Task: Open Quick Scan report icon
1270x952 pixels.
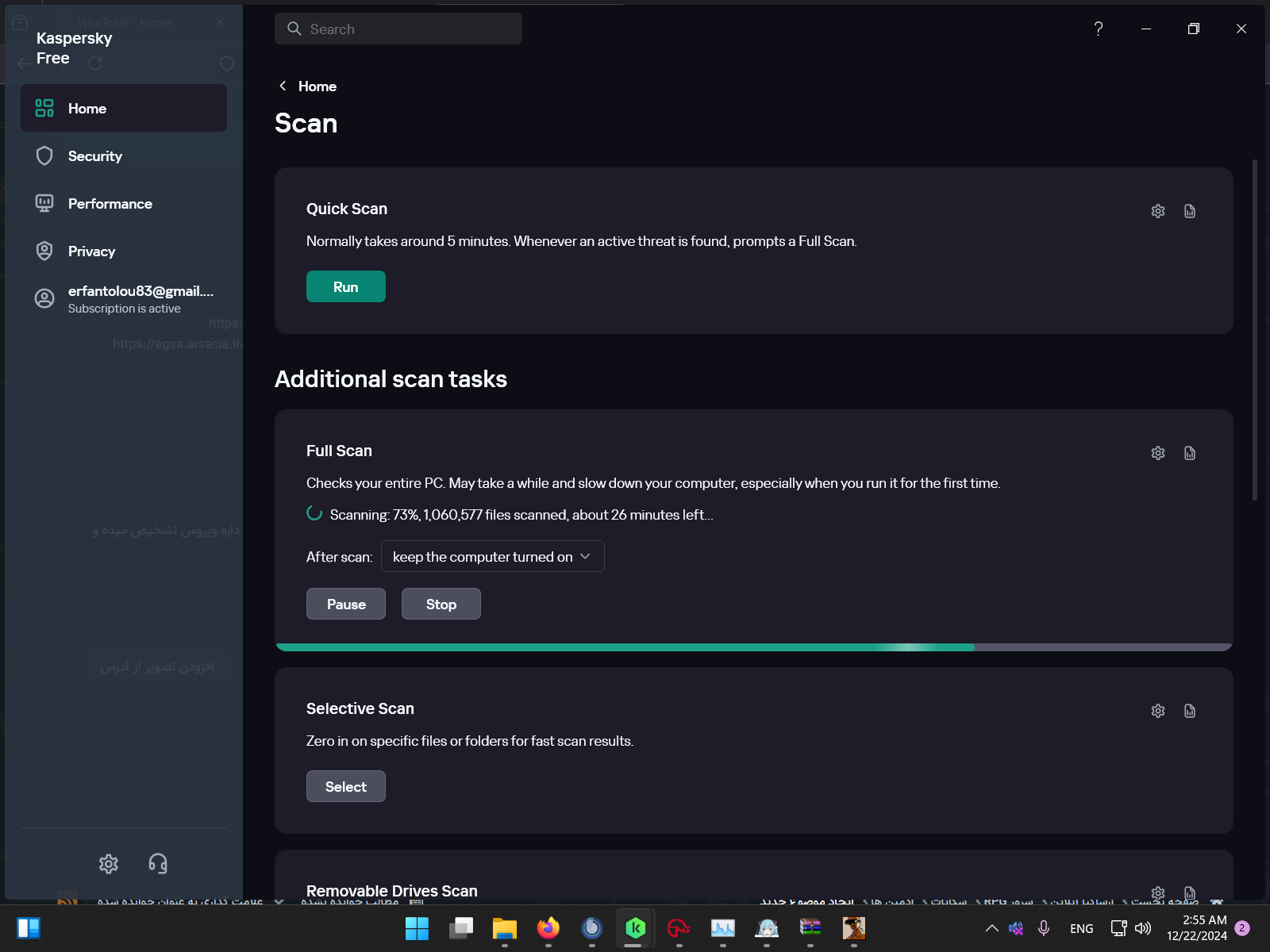Action: (x=1190, y=211)
